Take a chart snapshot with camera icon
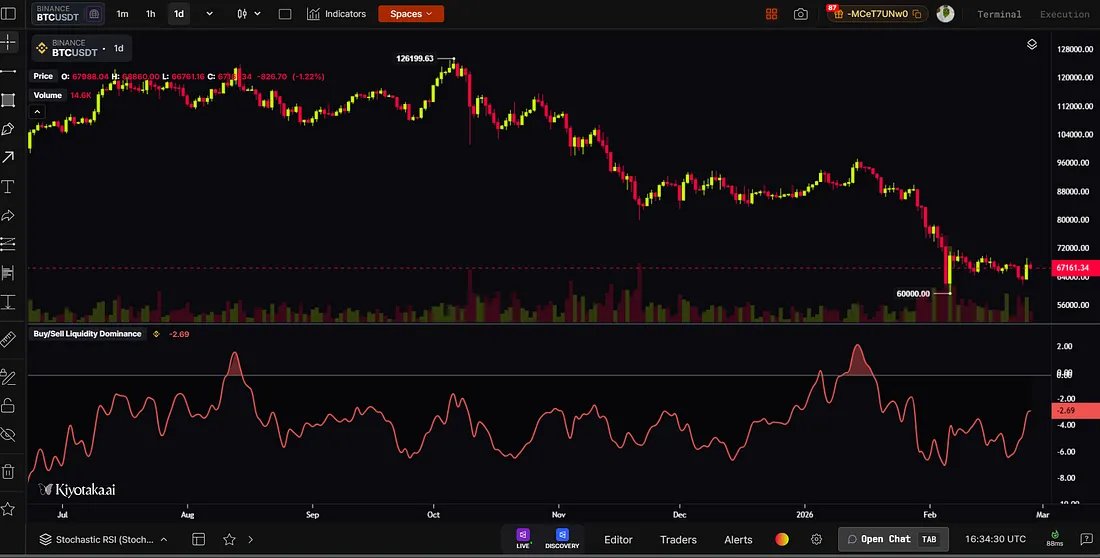The width and height of the screenshot is (1100, 558). tap(800, 14)
